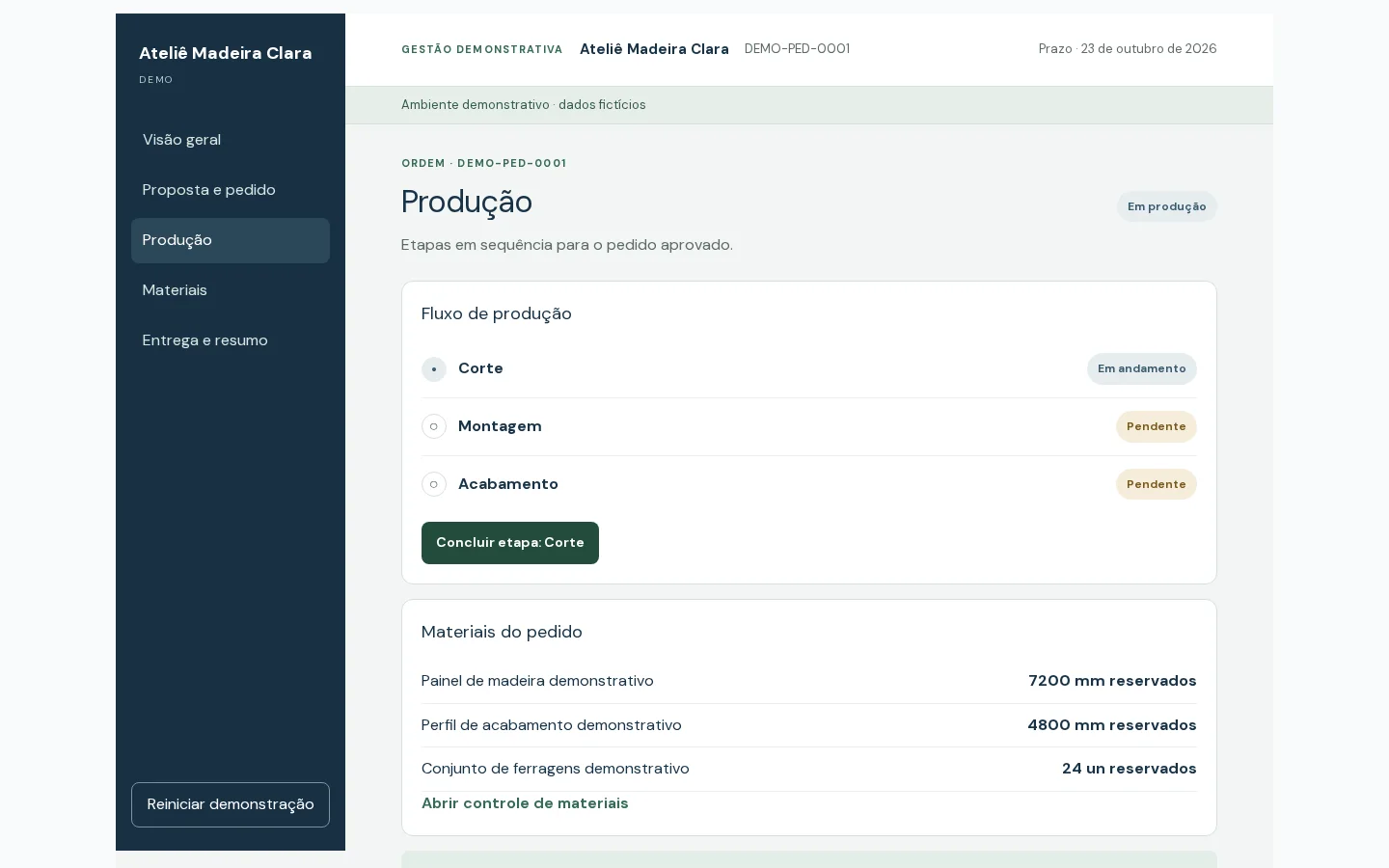Click the Montagem step name
Viewport: 1389px width, 868px height.
[500, 426]
